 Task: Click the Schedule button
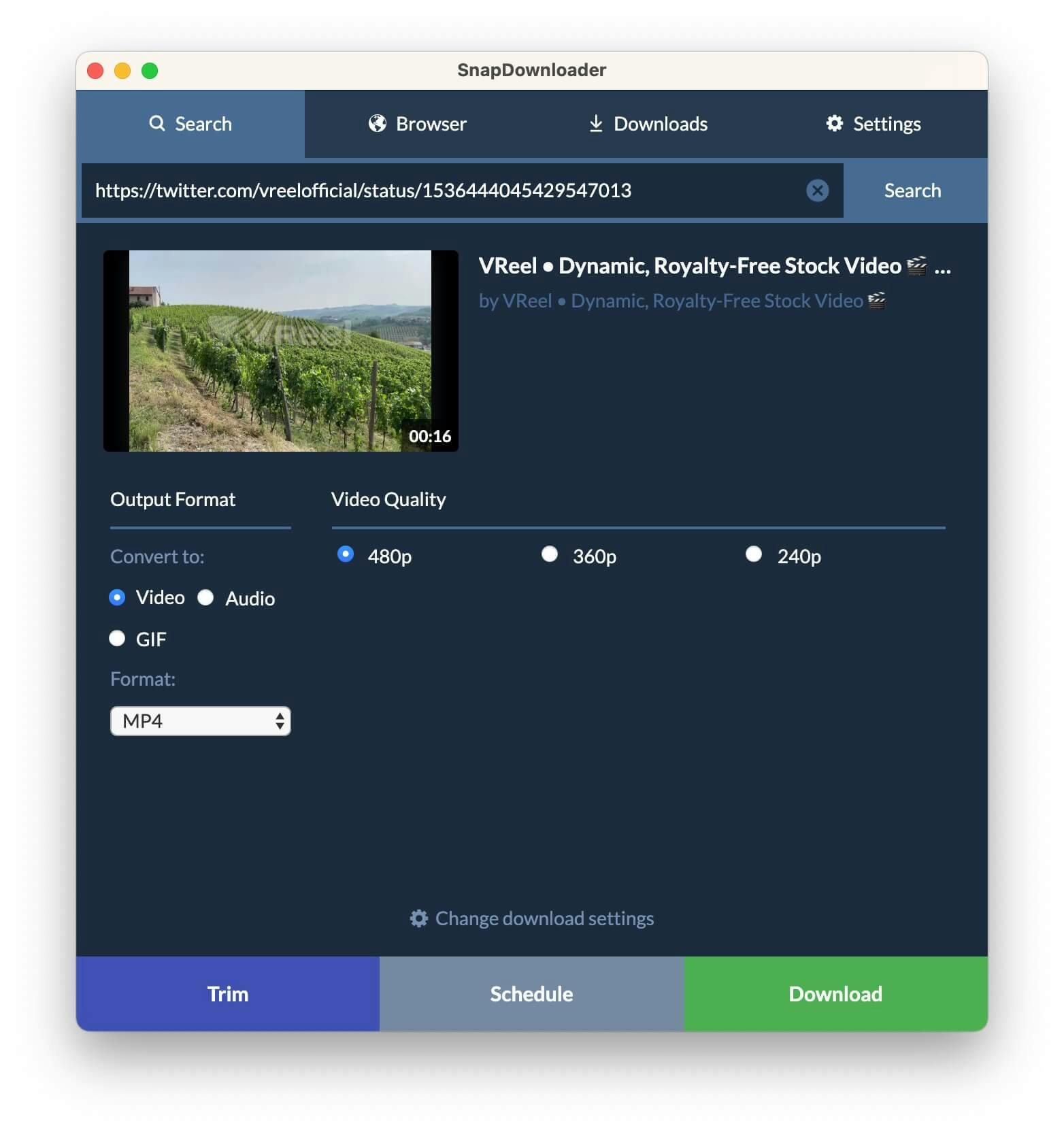(x=532, y=994)
